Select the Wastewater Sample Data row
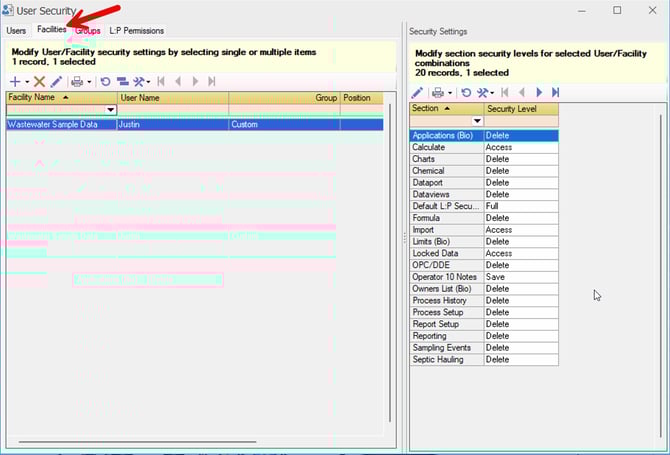Viewport: 670px width, 455px height. point(58,125)
